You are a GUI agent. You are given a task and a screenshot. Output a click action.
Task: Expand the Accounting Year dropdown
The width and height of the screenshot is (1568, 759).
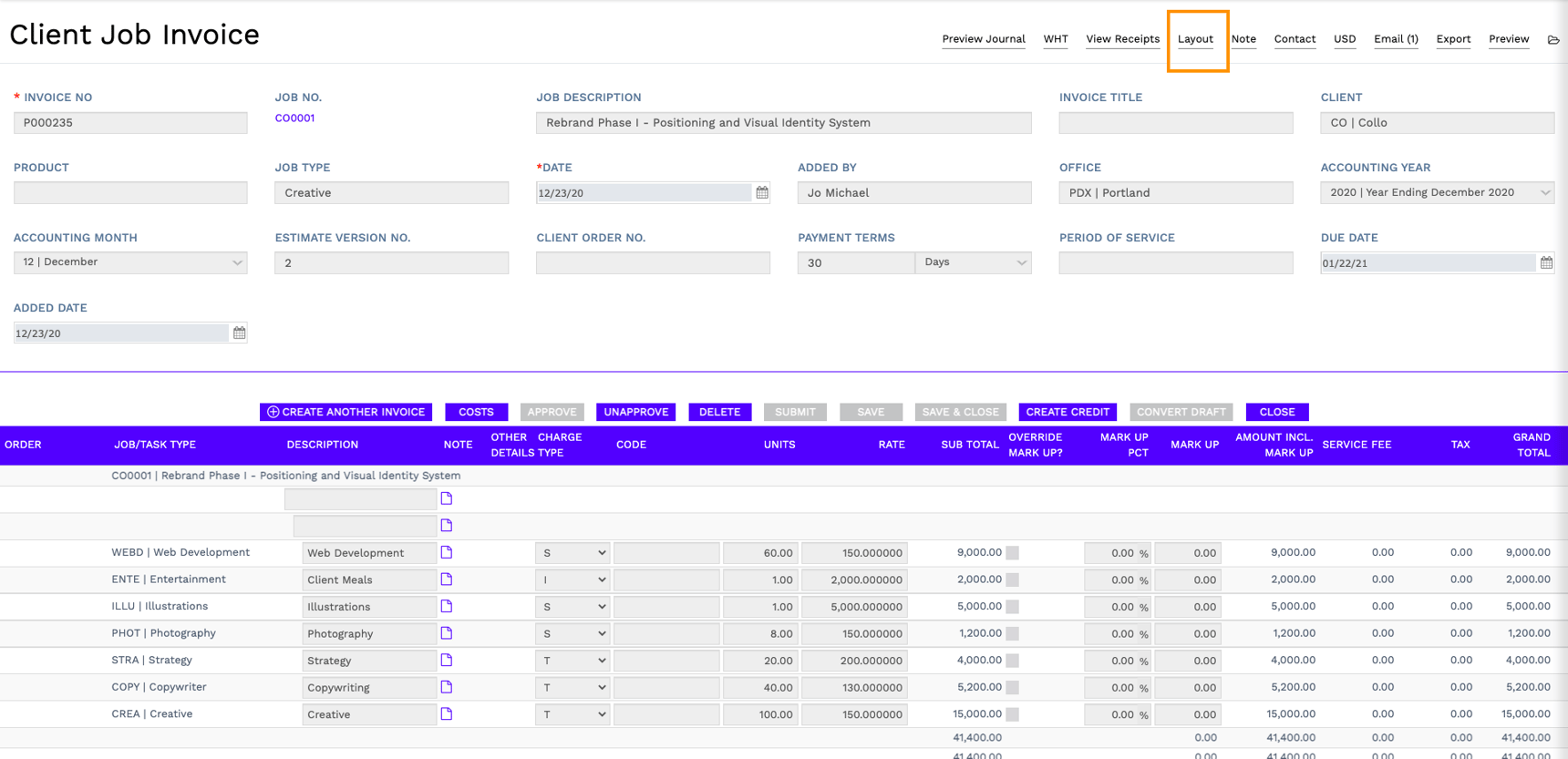click(x=1437, y=192)
